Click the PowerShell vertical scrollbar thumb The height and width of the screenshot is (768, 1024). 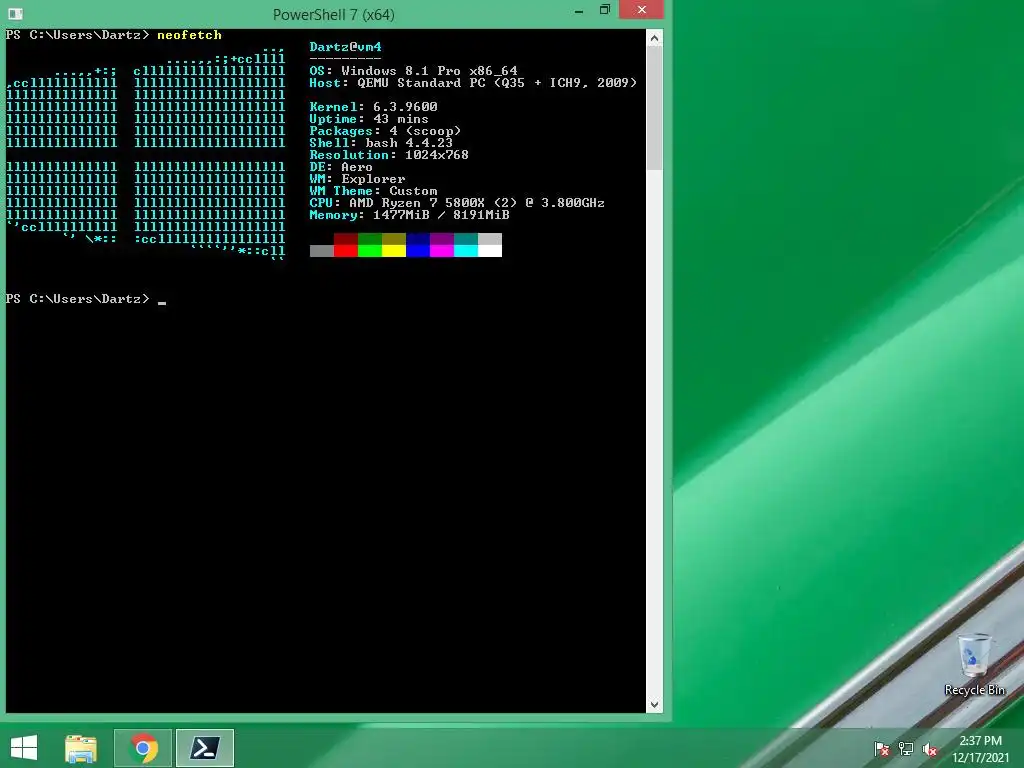(654, 108)
